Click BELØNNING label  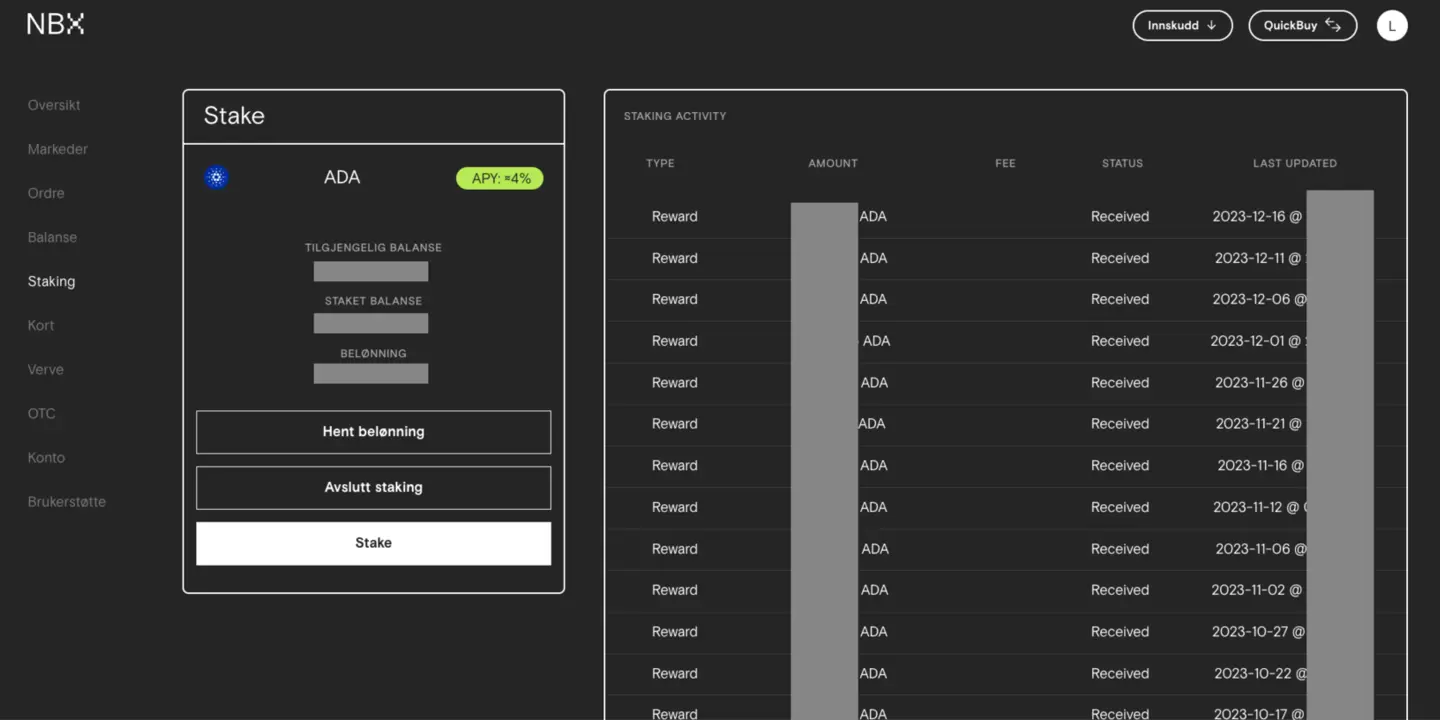pos(373,354)
